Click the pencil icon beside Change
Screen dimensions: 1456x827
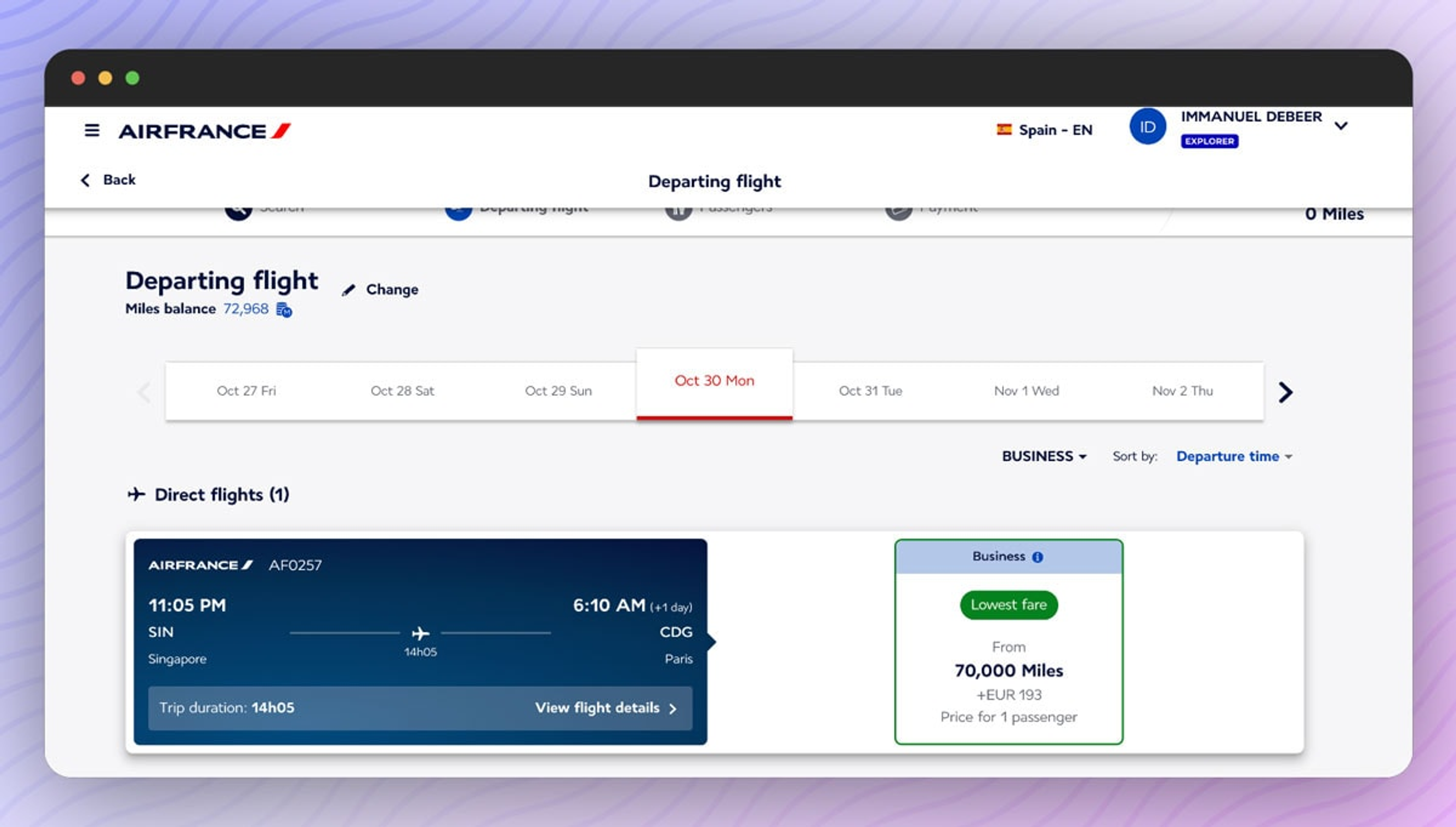[x=348, y=290]
